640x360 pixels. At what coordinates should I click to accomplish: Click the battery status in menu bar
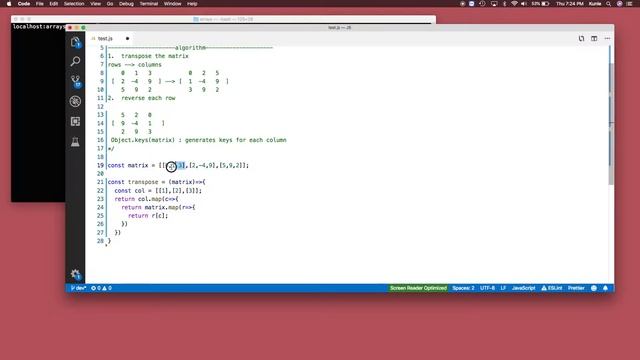(540, 4)
